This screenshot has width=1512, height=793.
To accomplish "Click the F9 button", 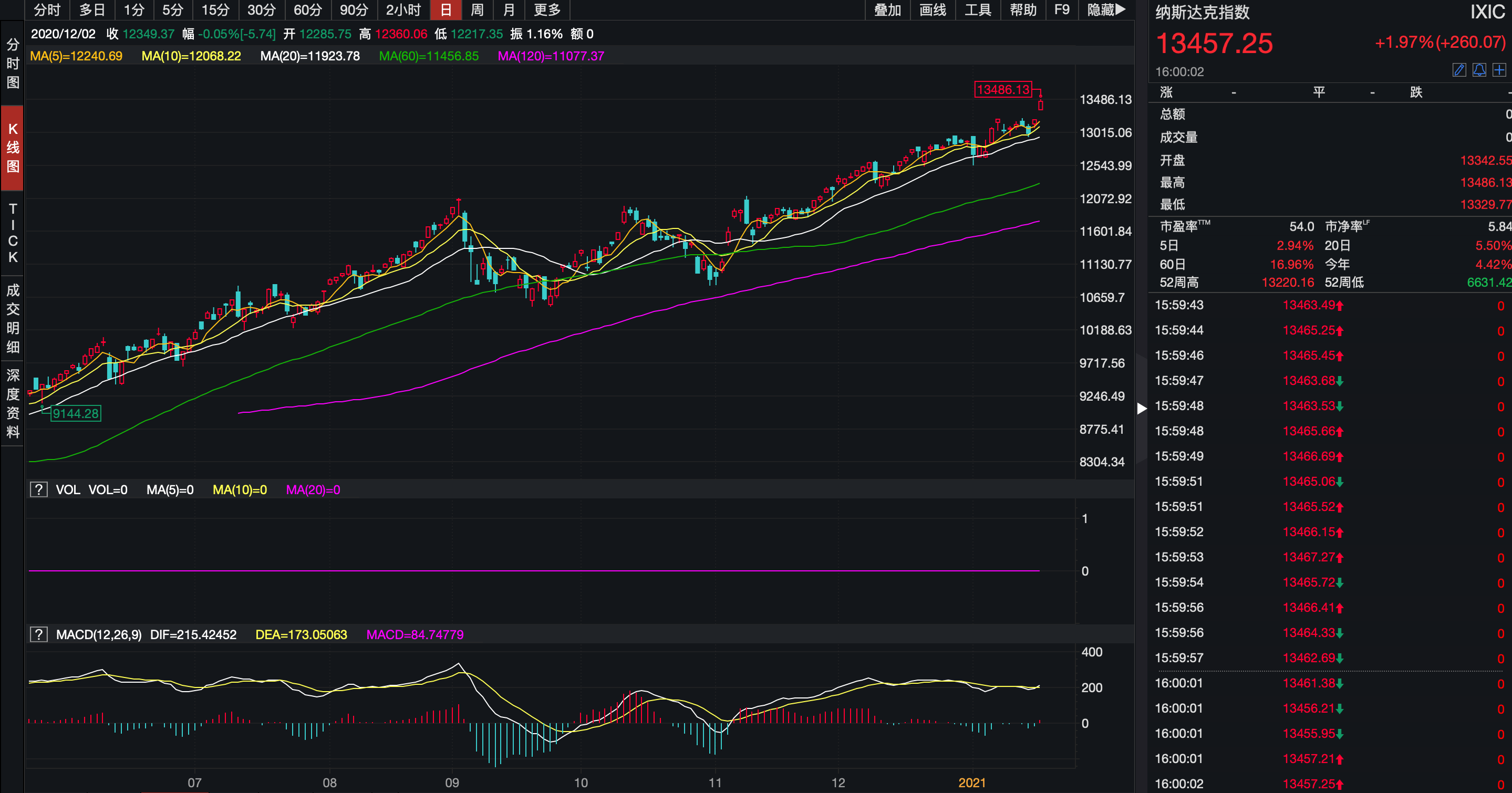I will click(1062, 10).
